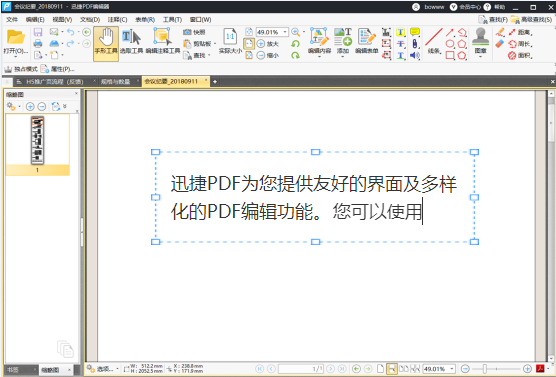Image resolution: width=556 pixels, height=377 pixels.
Task: Expand the Options (选项) dropdown in status bar
Action: tap(117, 369)
